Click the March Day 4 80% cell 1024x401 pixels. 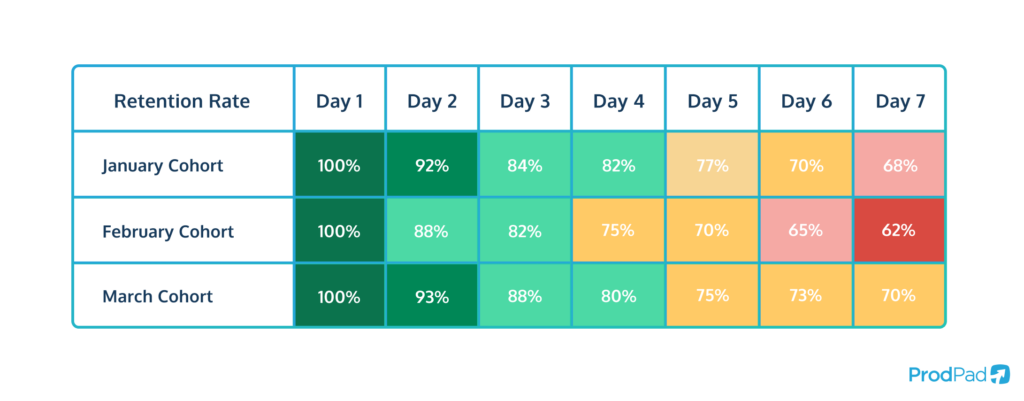[617, 296]
